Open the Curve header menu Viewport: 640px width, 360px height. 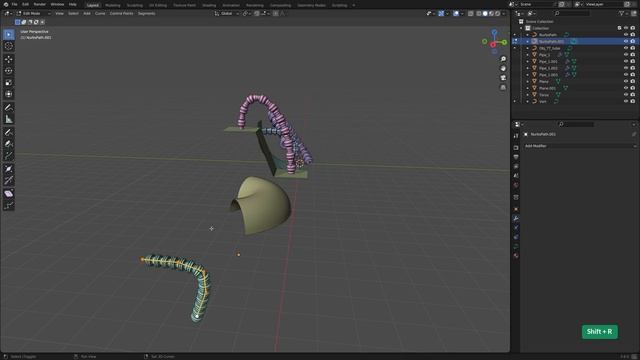pos(100,13)
